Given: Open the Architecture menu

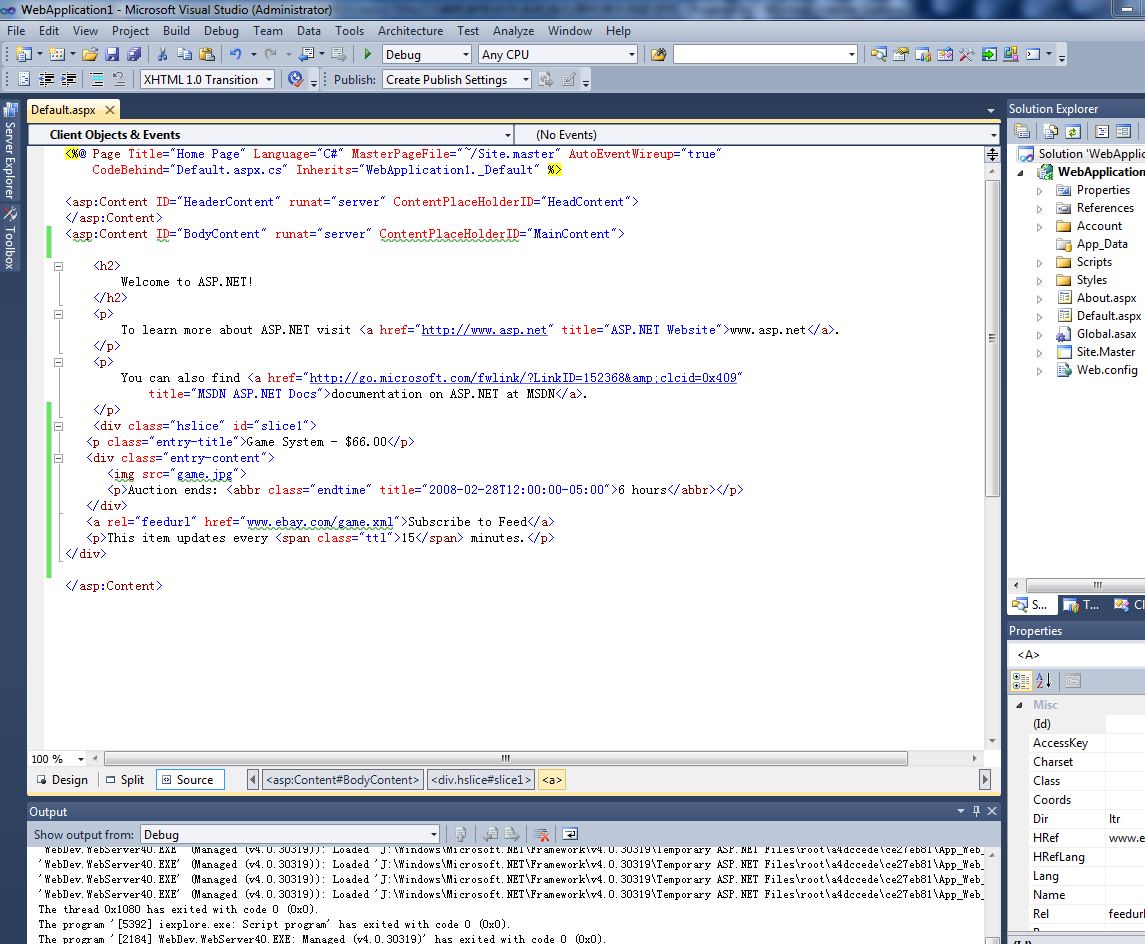Looking at the screenshot, I should tap(410, 31).
